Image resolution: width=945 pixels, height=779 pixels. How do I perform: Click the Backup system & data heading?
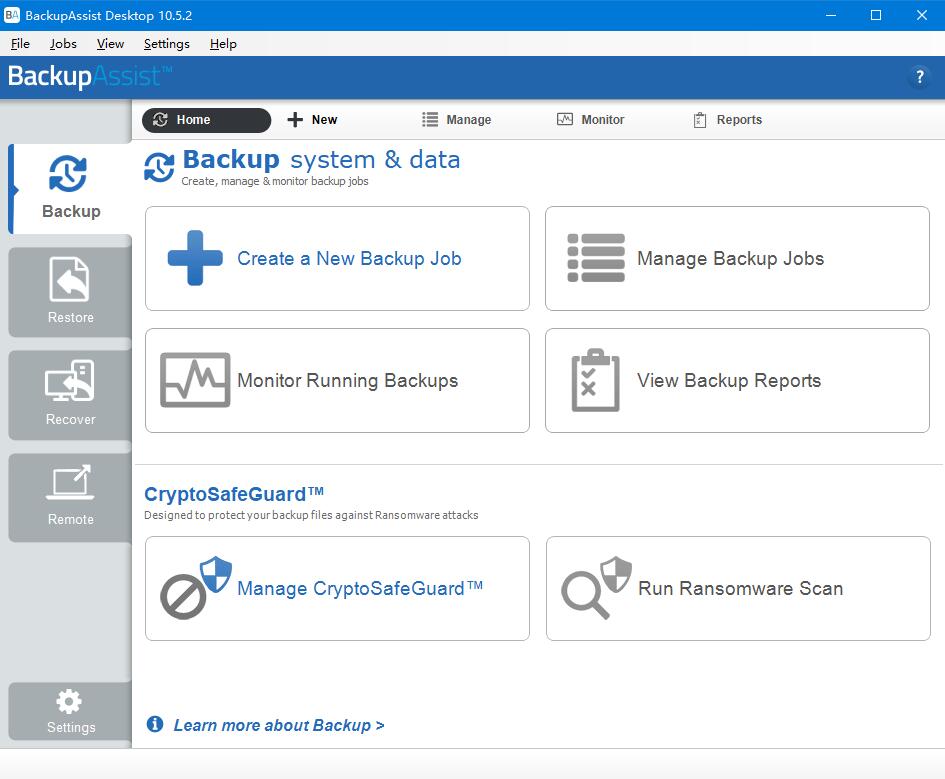[x=321, y=160]
